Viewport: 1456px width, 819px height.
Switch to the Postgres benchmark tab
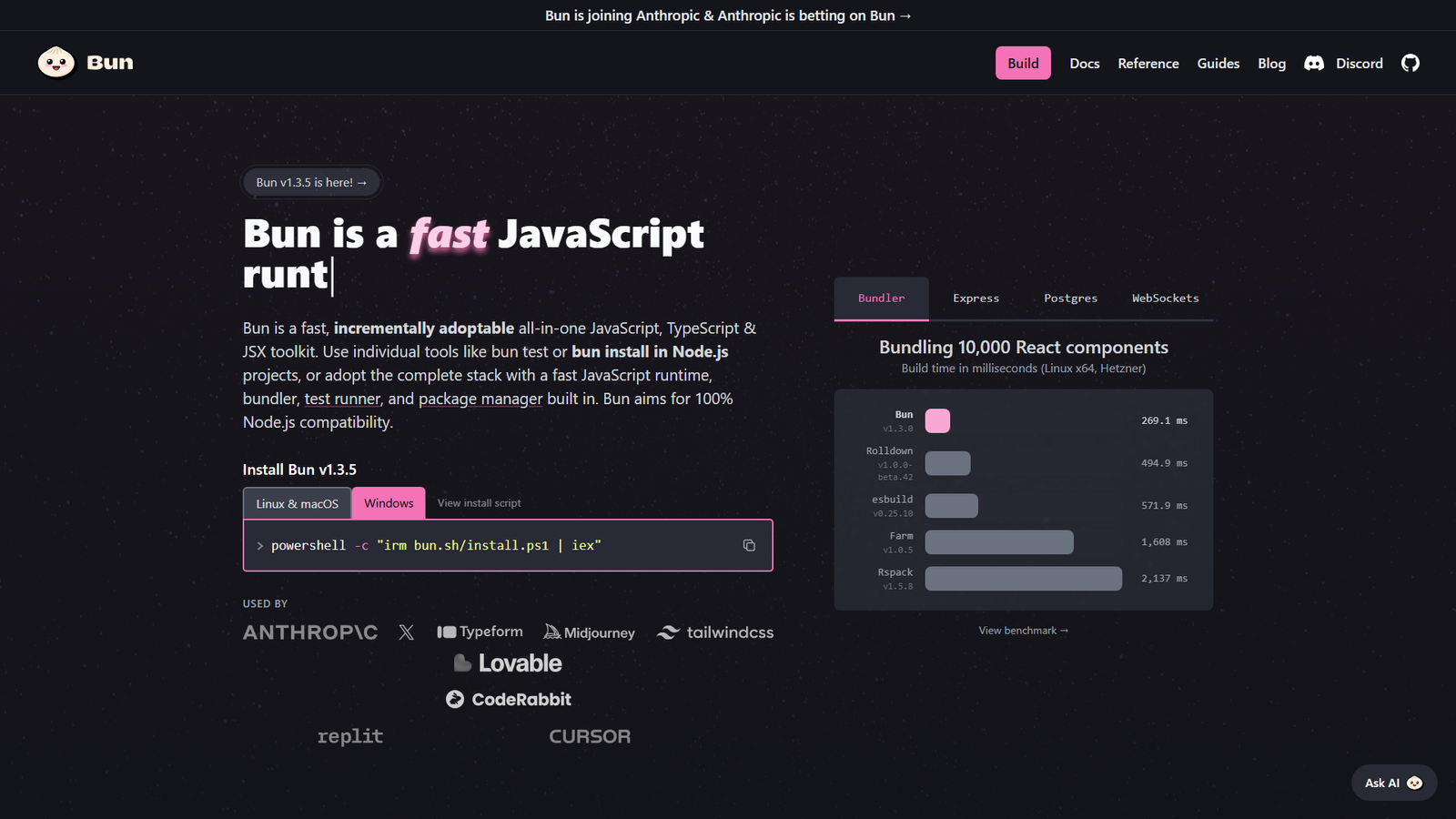(x=1070, y=298)
